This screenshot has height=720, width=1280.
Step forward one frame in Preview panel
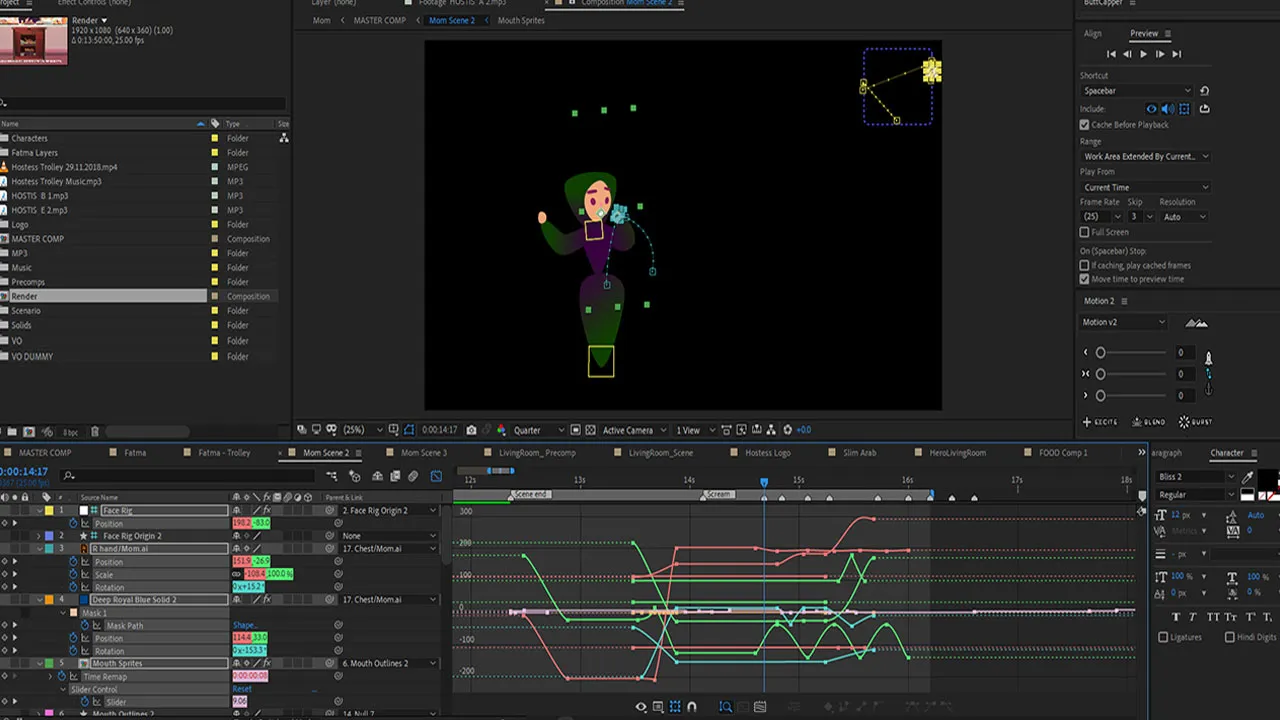click(x=1160, y=54)
